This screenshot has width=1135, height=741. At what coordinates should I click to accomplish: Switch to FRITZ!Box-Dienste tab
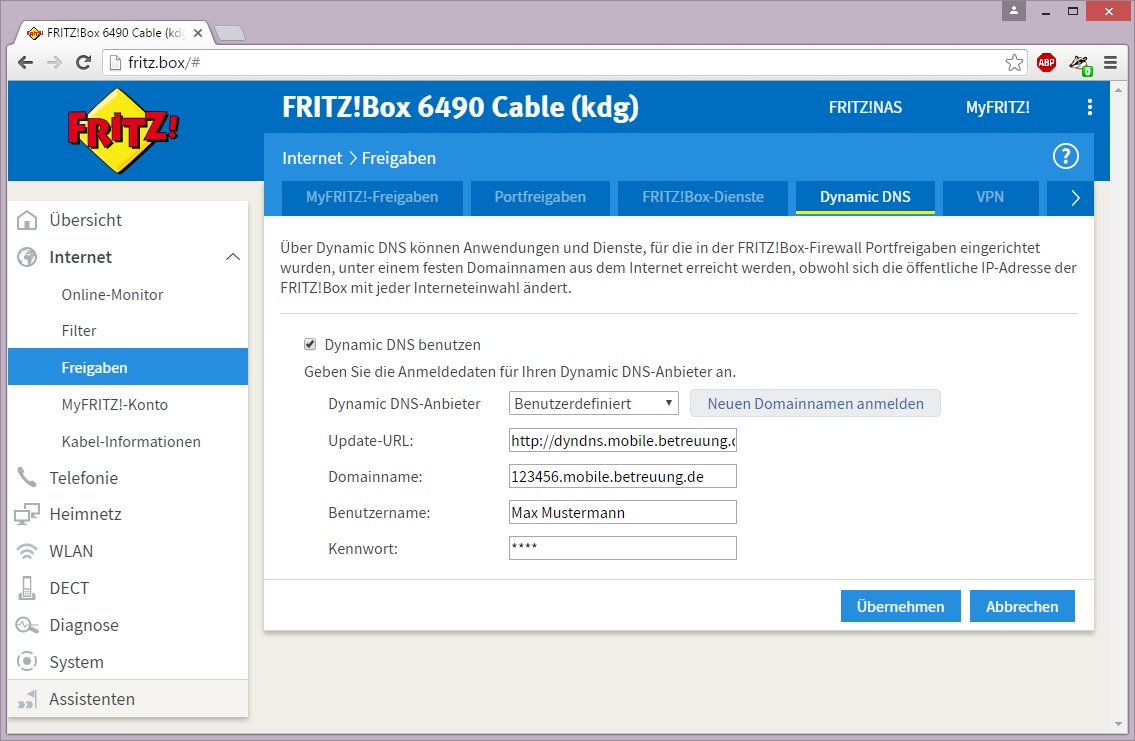click(703, 198)
